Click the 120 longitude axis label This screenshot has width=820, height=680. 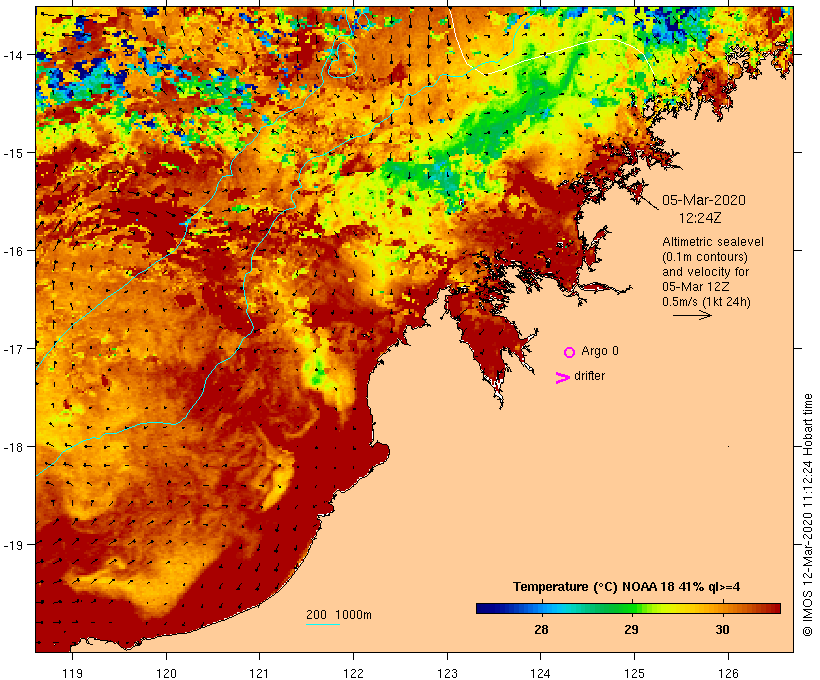tap(166, 673)
